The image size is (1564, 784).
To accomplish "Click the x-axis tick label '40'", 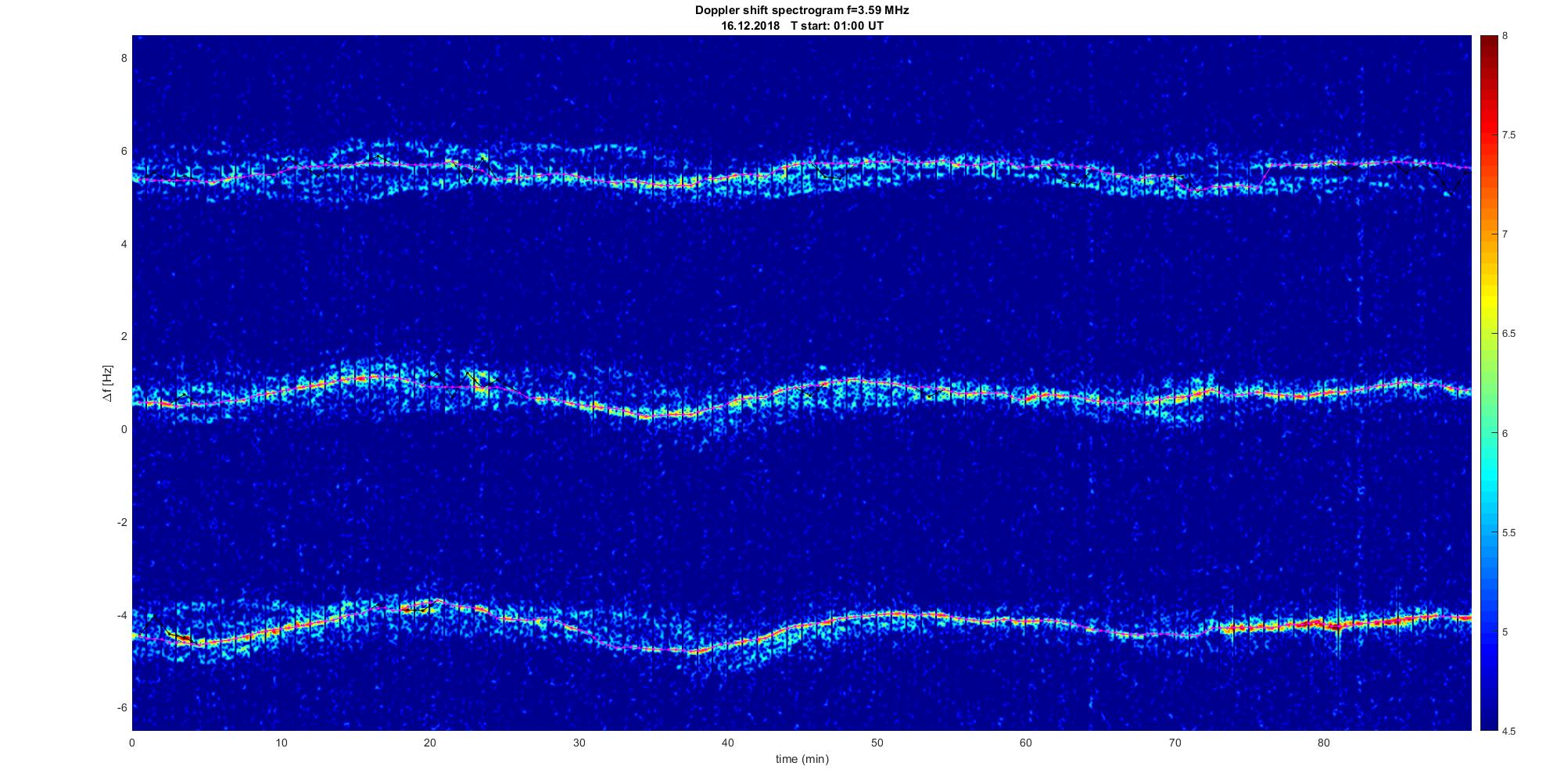I will tap(728, 743).
